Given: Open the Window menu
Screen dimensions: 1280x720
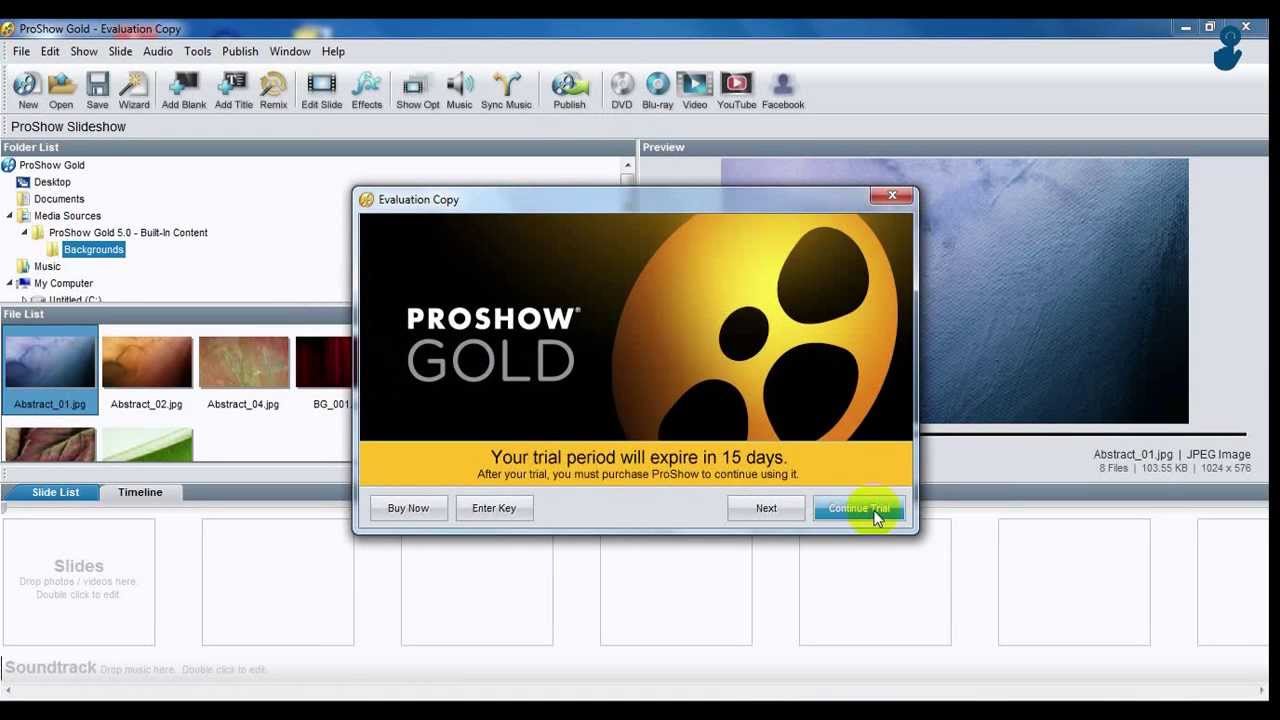Looking at the screenshot, I should click(x=290, y=51).
